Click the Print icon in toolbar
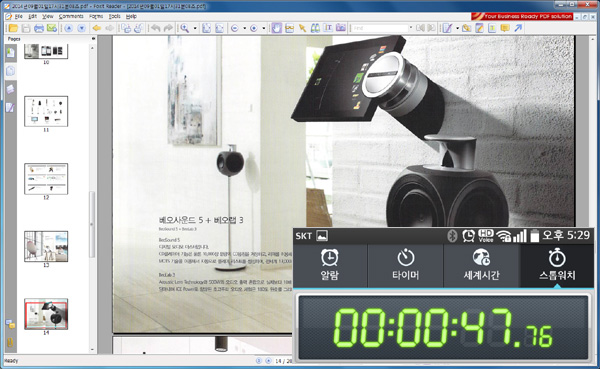Screen dimensions: 600x369 pyautogui.click(x=39, y=28)
